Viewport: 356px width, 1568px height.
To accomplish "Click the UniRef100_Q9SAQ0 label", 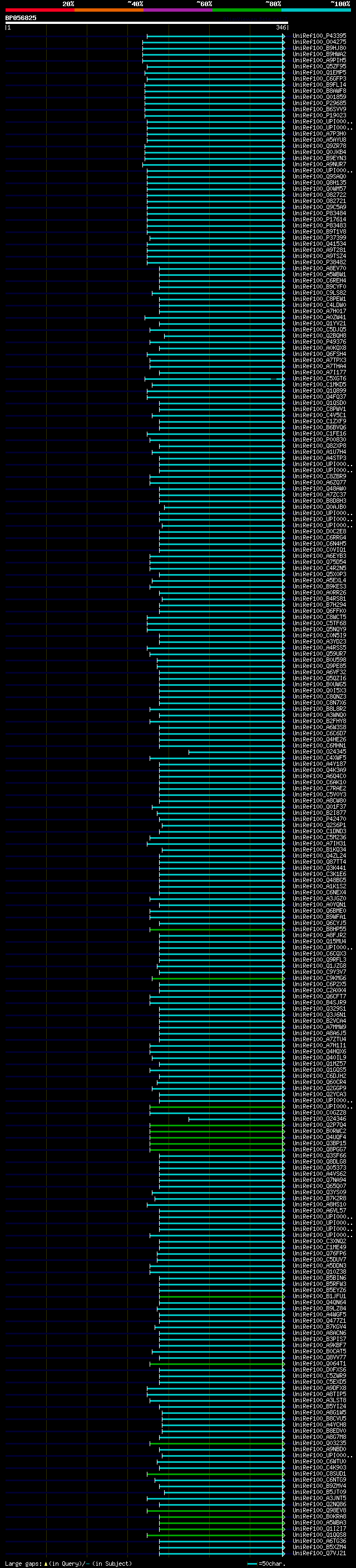I will (x=319, y=176).
